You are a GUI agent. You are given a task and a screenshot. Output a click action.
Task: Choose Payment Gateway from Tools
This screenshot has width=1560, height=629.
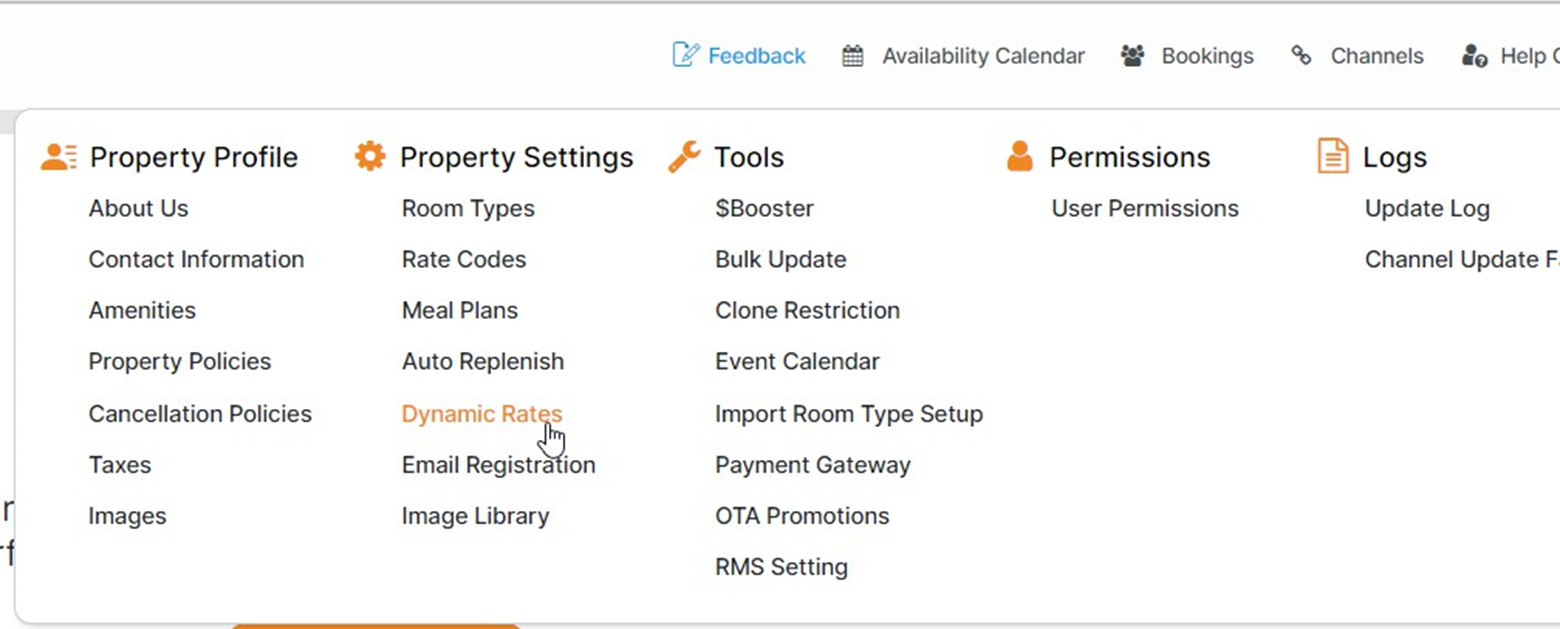[x=812, y=465]
